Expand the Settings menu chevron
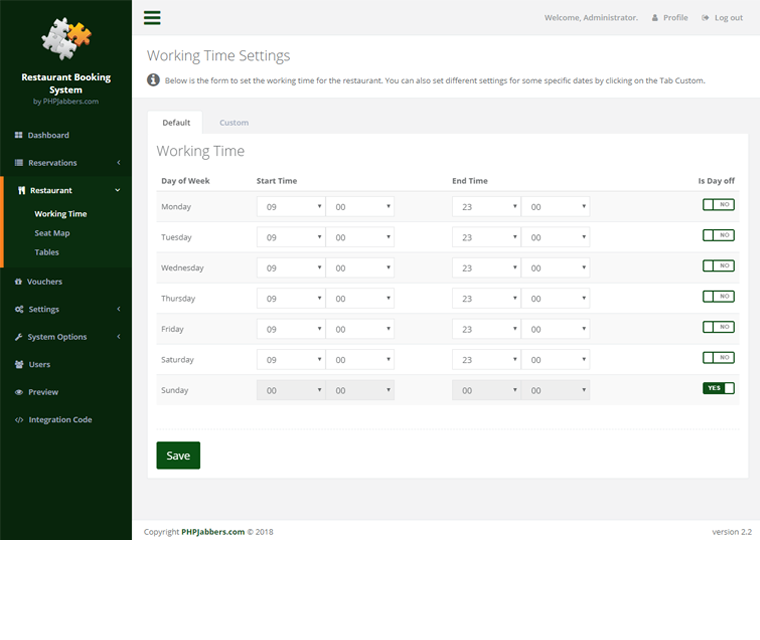Image resolution: width=760 pixels, height=640 pixels. pos(118,309)
